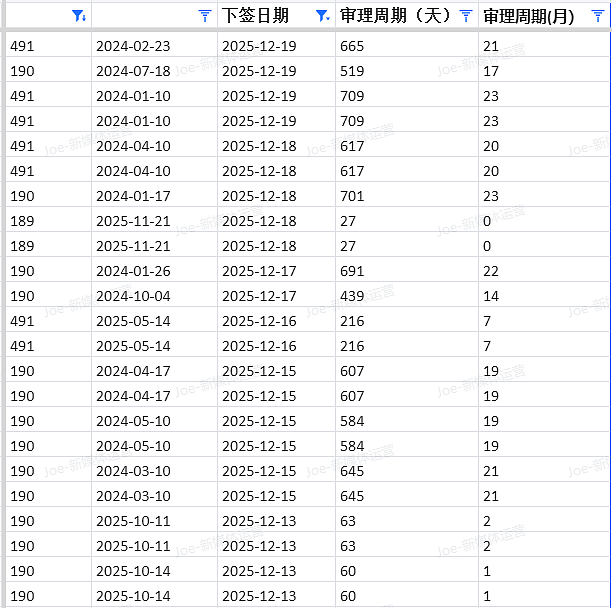Open the first column's sort-filter icon
Image resolution: width=612 pixels, height=608 pixels.
[x=79, y=16]
